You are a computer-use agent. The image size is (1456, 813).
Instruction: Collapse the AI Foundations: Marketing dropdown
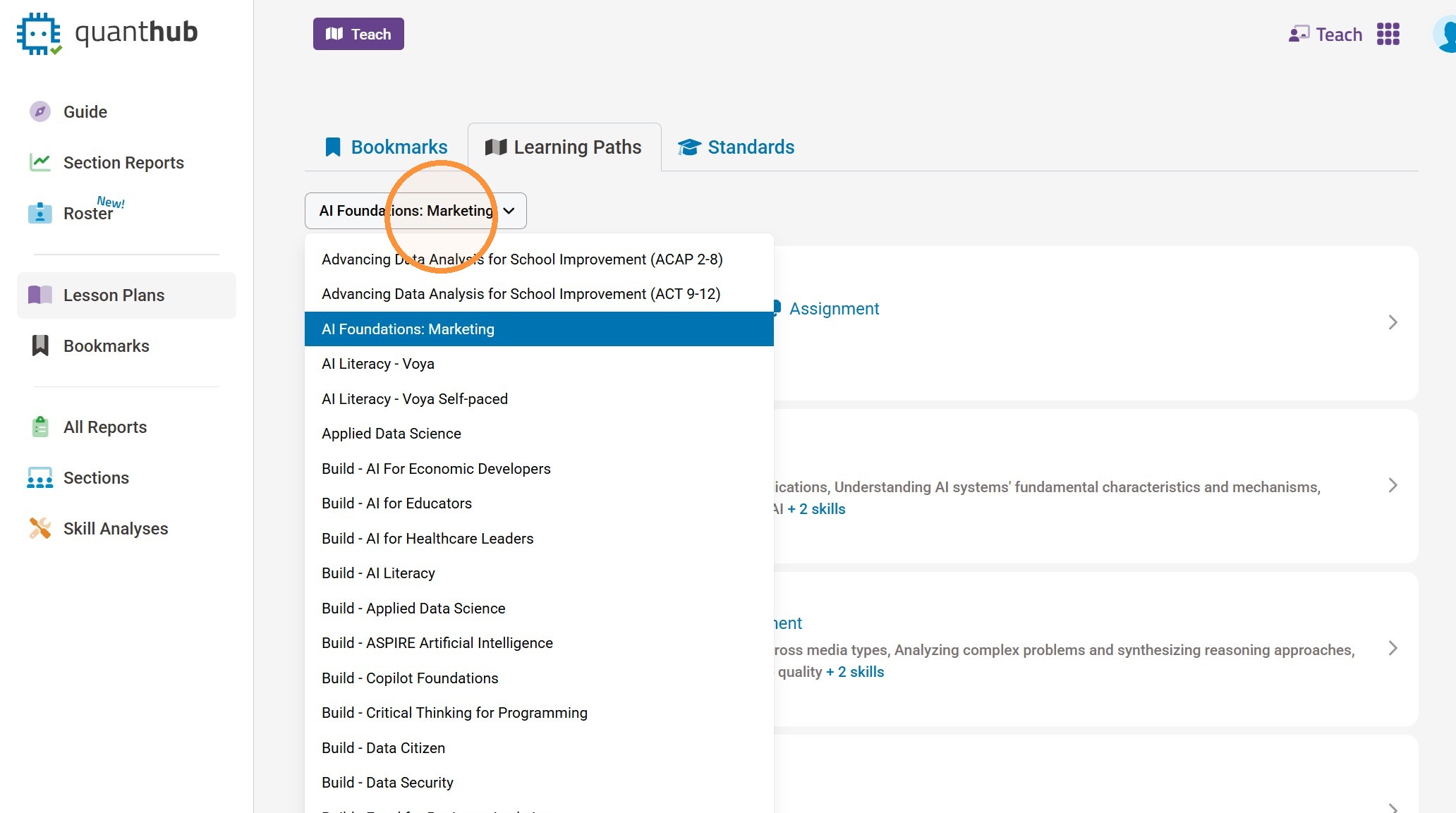(415, 210)
